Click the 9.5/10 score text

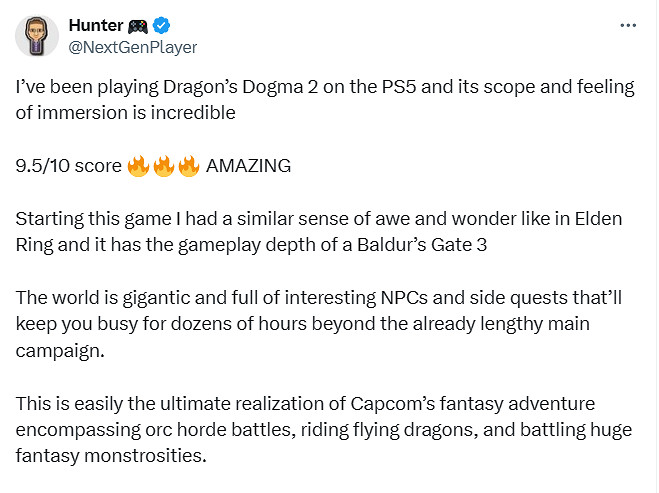(x=68, y=166)
